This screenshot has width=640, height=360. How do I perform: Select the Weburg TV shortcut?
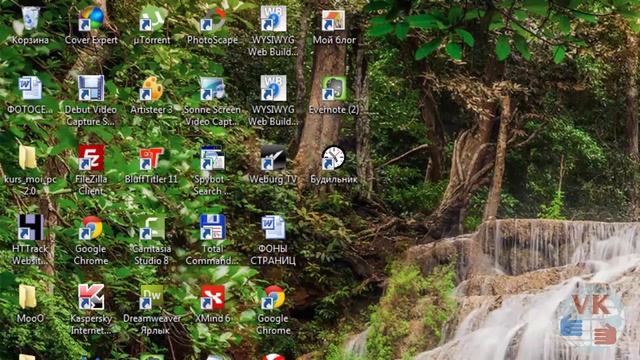click(x=273, y=158)
